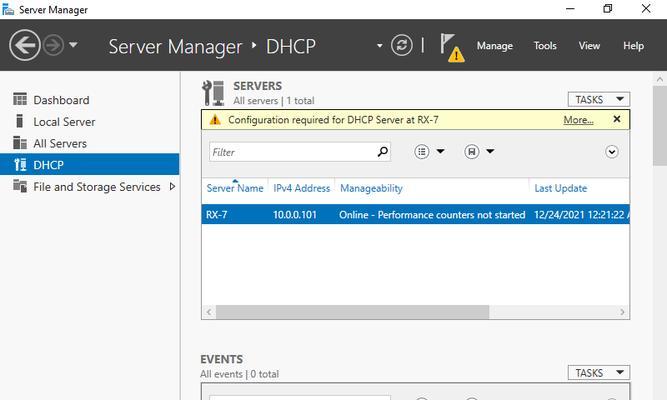Click the Server Manager title bar icon
The image size is (667, 400).
[8, 9]
